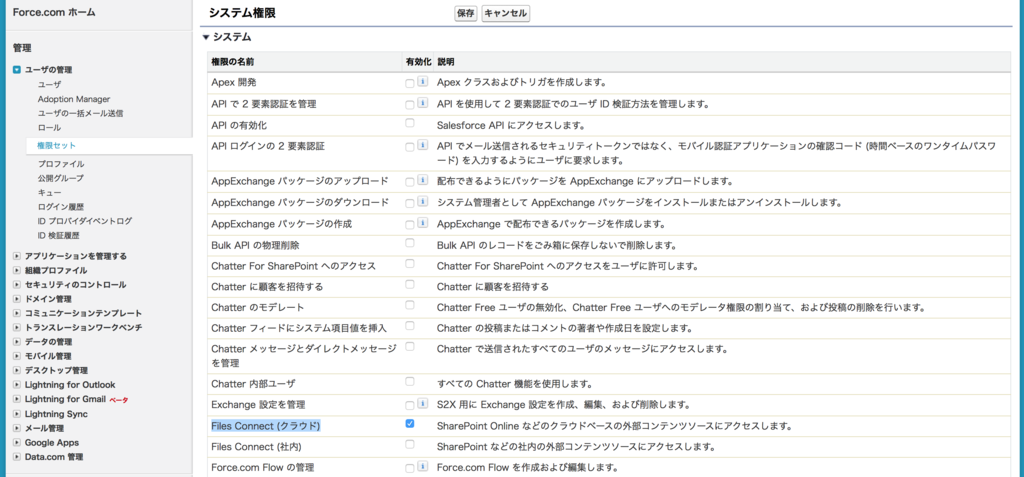This screenshot has height=477, width=1024.
Task: Expand Lightning Sync sidebar node
Action: [17, 414]
